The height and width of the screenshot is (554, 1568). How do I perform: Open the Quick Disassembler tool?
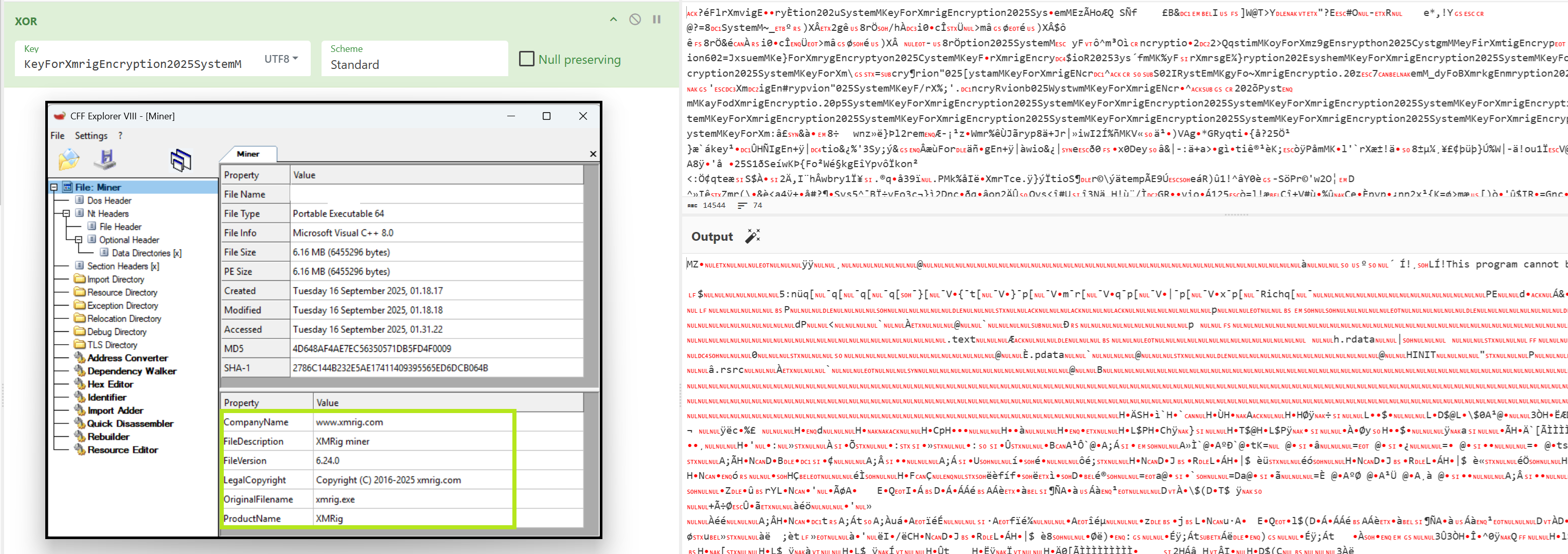tap(130, 424)
